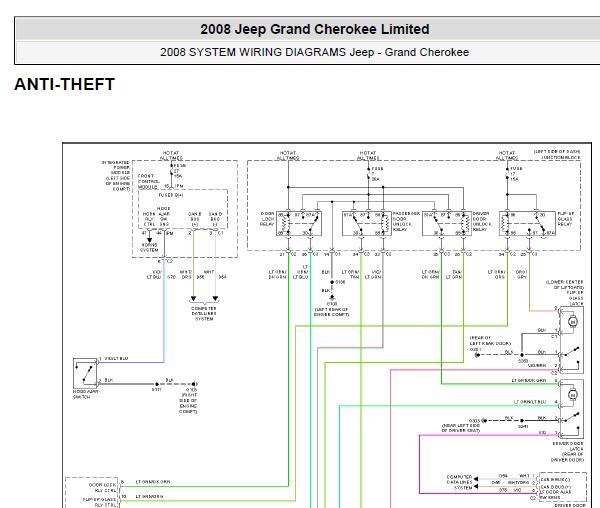The height and width of the screenshot is (508, 600).
Task: Click the 'FUSED B(+)' text in control module
Action: click(x=171, y=195)
